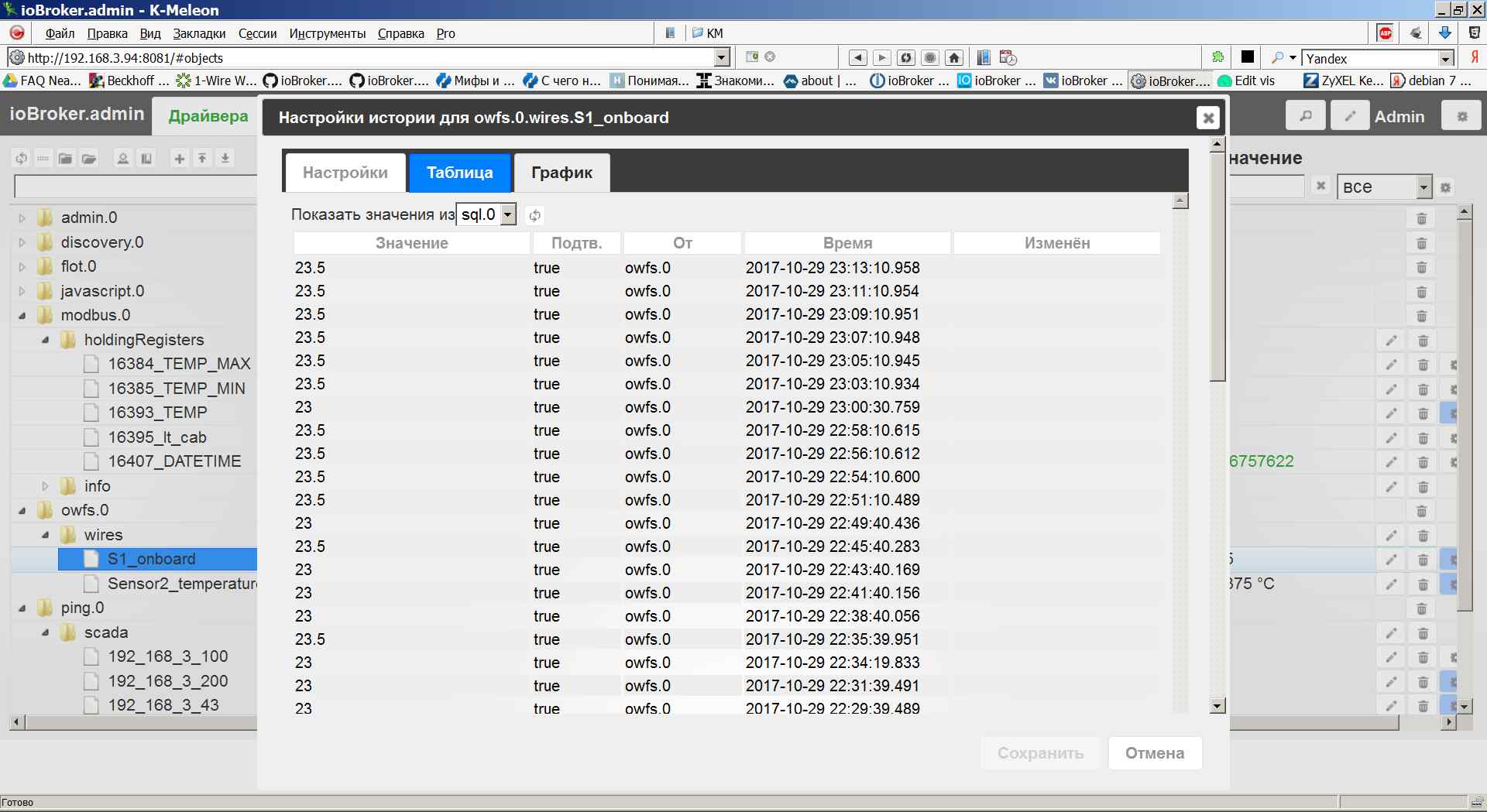Screen dimensions: 1487x812
Task: Click trash icon in 16407_DATETIME row
Action: click(x=1423, y=462)
